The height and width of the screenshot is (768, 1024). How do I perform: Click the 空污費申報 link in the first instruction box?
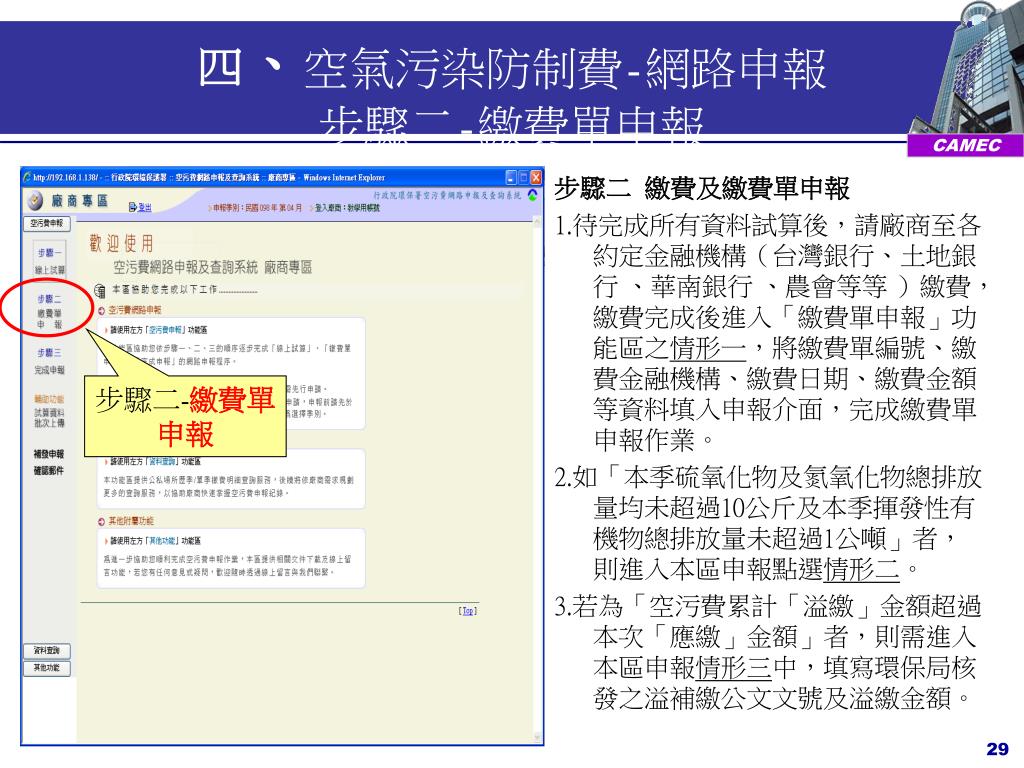166,330
